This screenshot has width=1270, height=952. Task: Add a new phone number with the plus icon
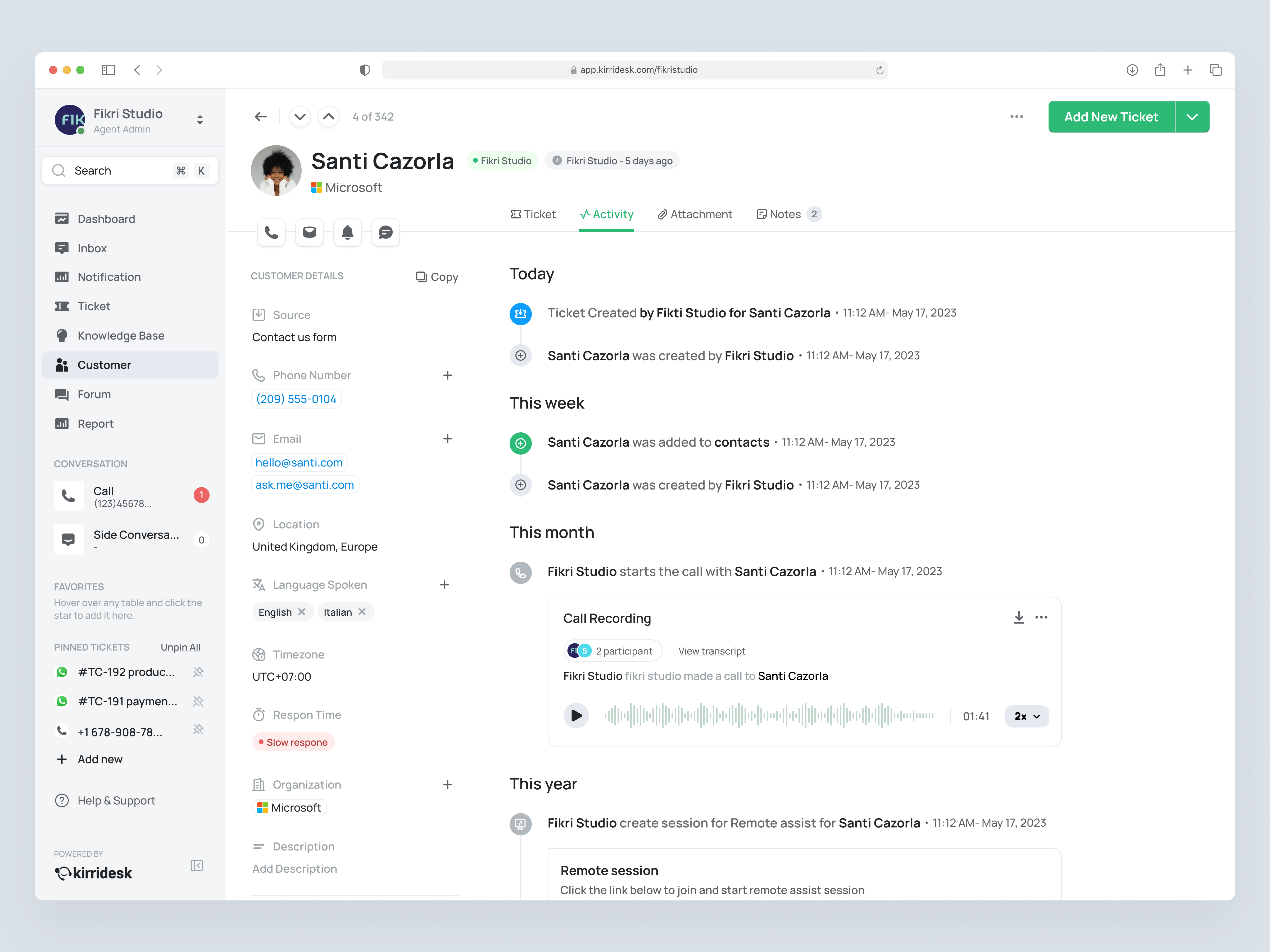448,375
